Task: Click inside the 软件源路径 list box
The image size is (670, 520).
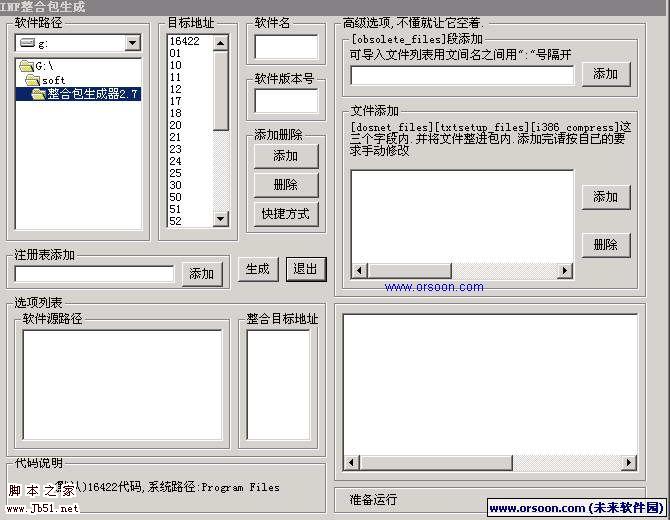Action: pyautogui.click(x=122, y=385)
